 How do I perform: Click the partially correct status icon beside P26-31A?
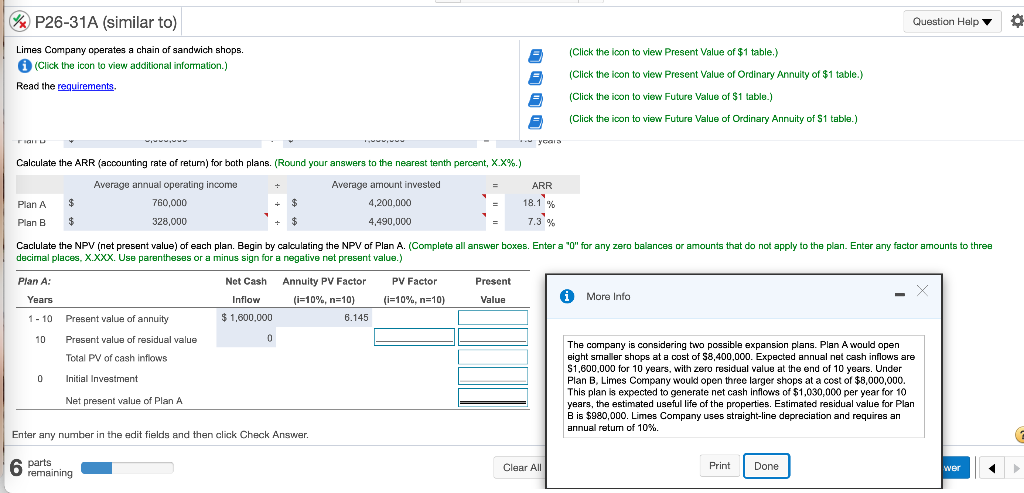(19, 22)
